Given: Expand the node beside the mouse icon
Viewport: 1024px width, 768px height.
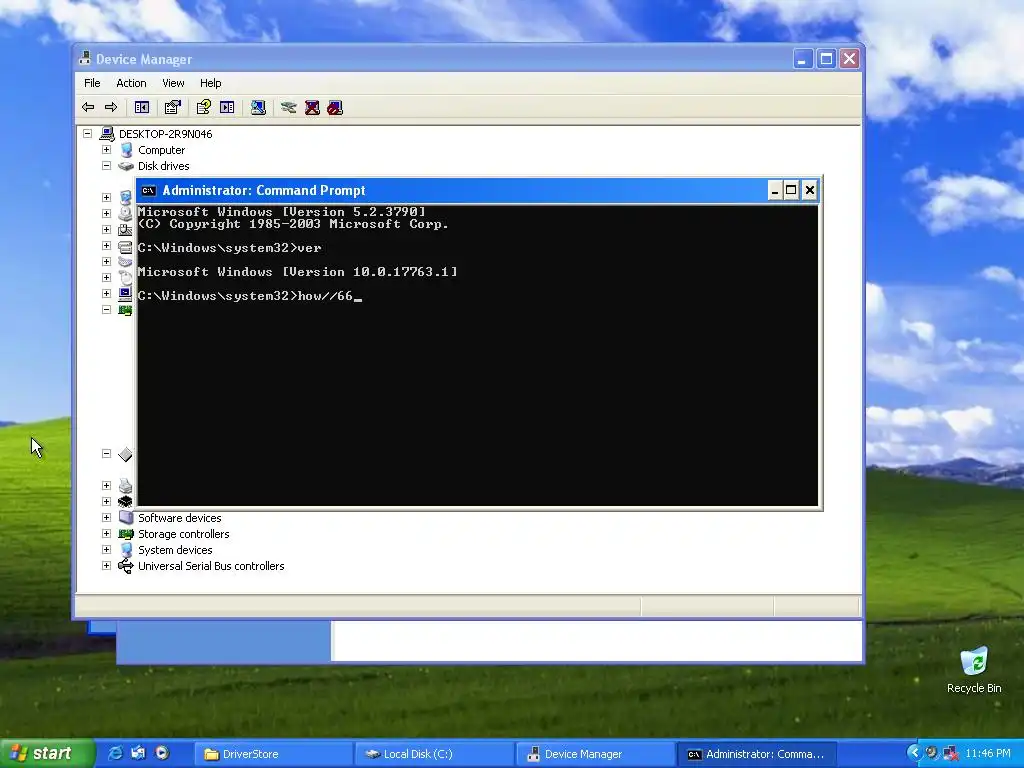Looking at the screenshot, I should pyautogui.click(x=106, y=278).
